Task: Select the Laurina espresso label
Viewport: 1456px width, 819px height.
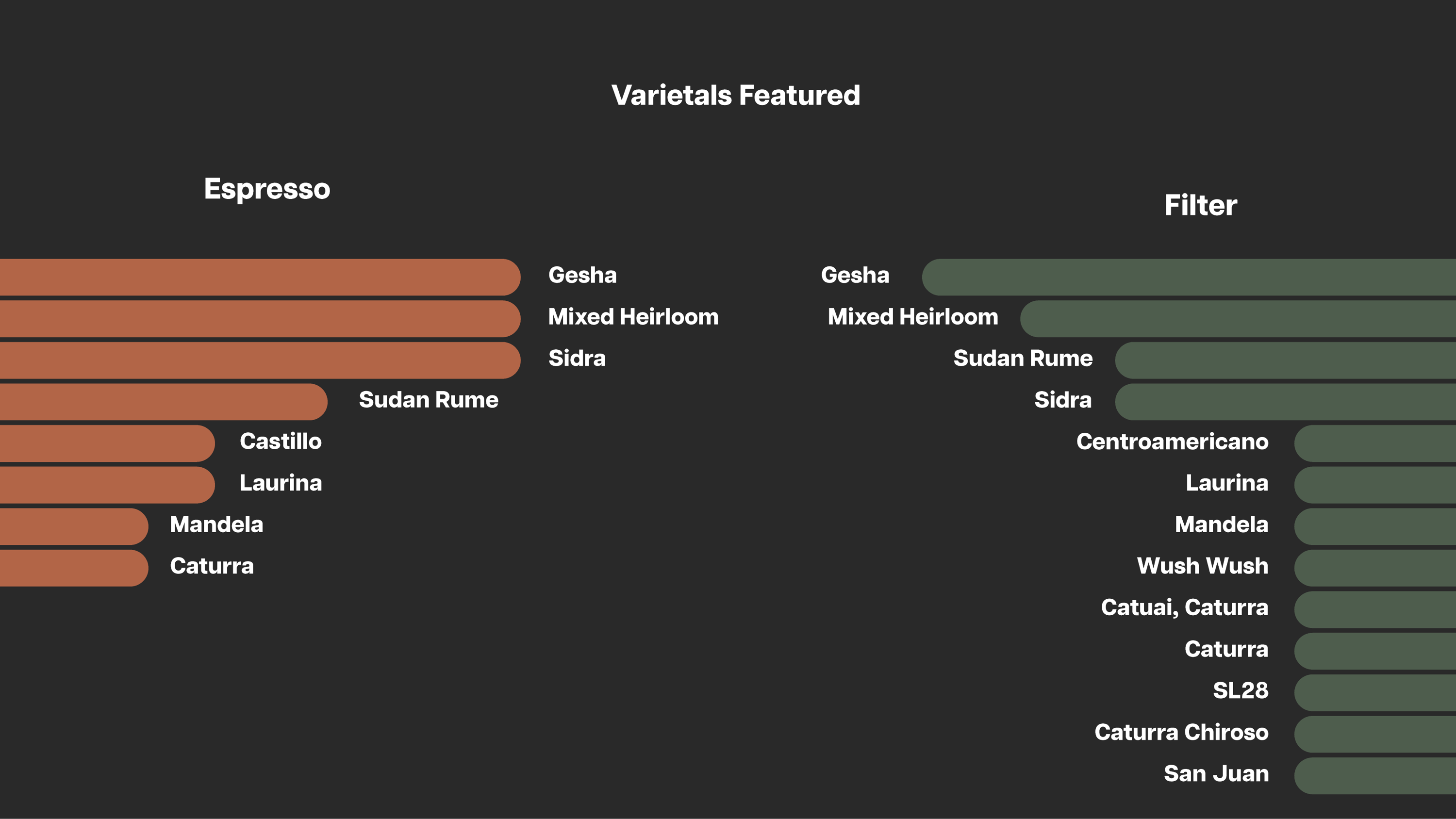Action: point(281,483)
